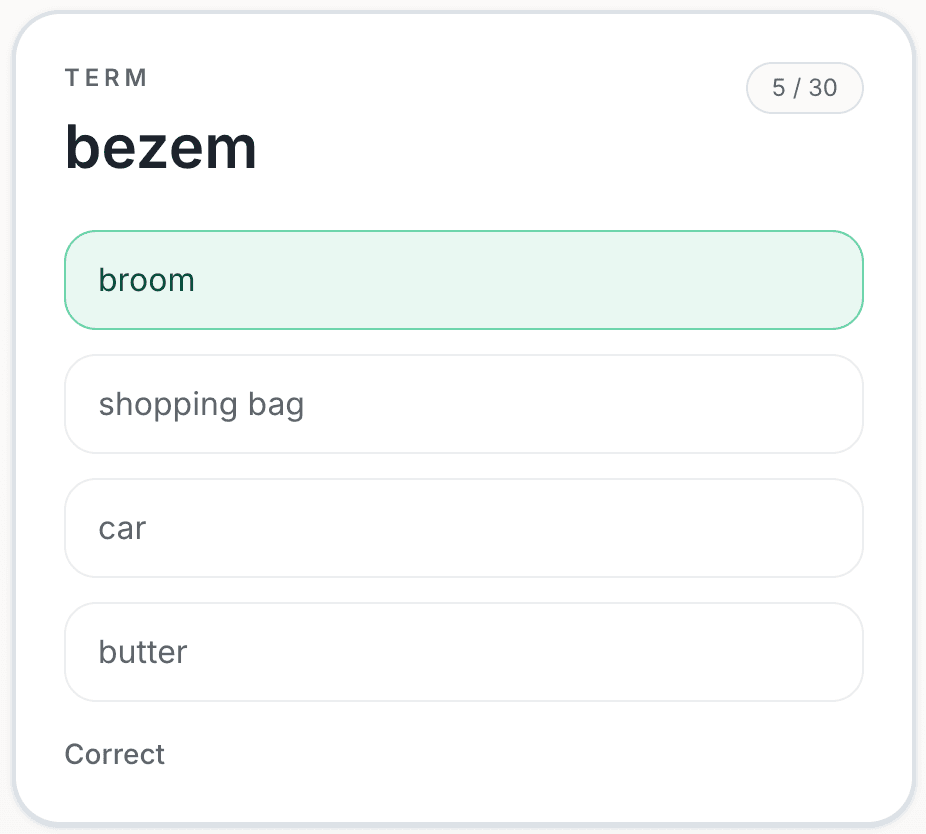This screenshot has width=926, height=834.
Task: Click the highlighted green "broom" answer
Action: tap(463, 280)
